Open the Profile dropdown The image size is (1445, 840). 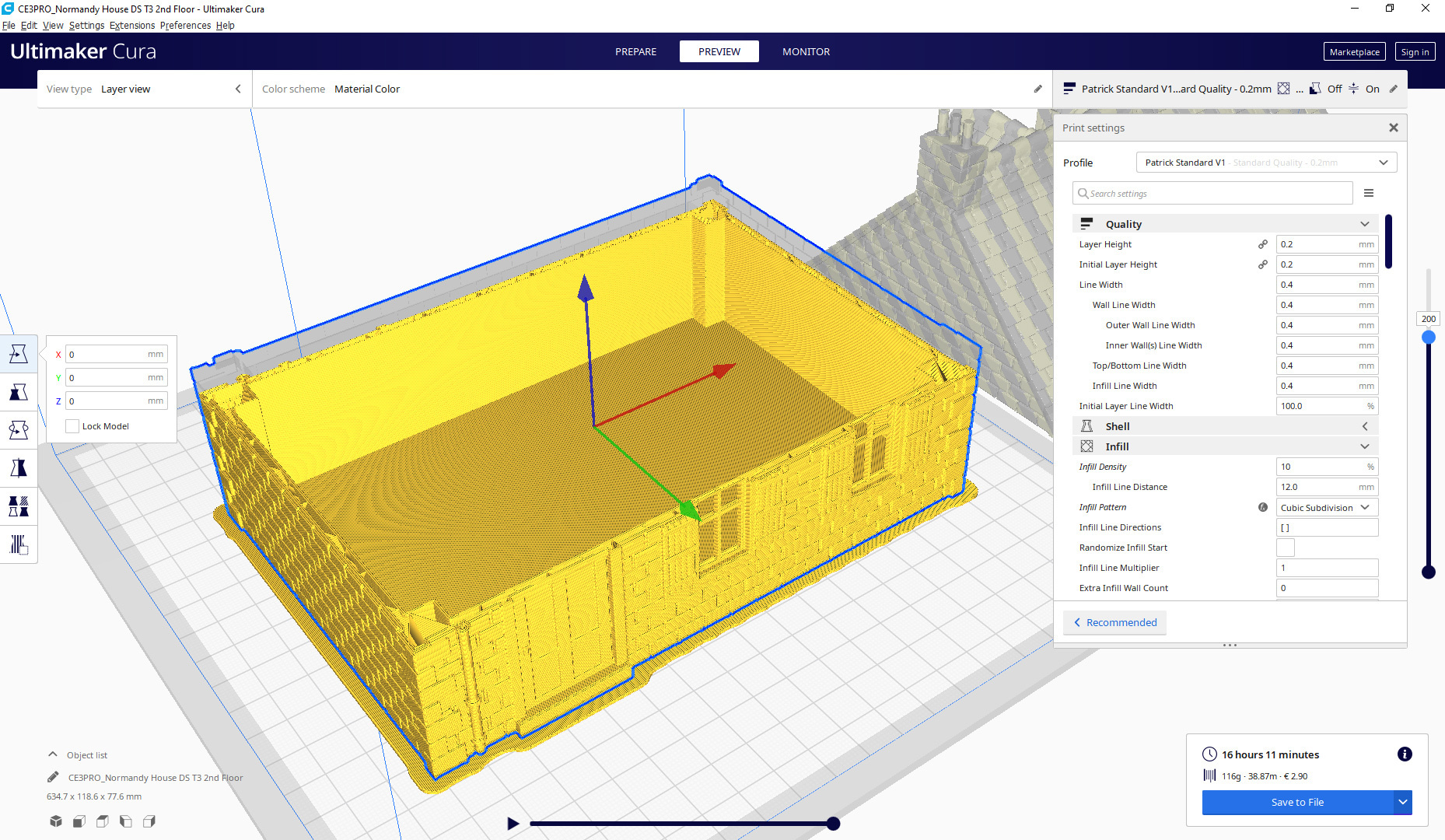pos(1266,163)
